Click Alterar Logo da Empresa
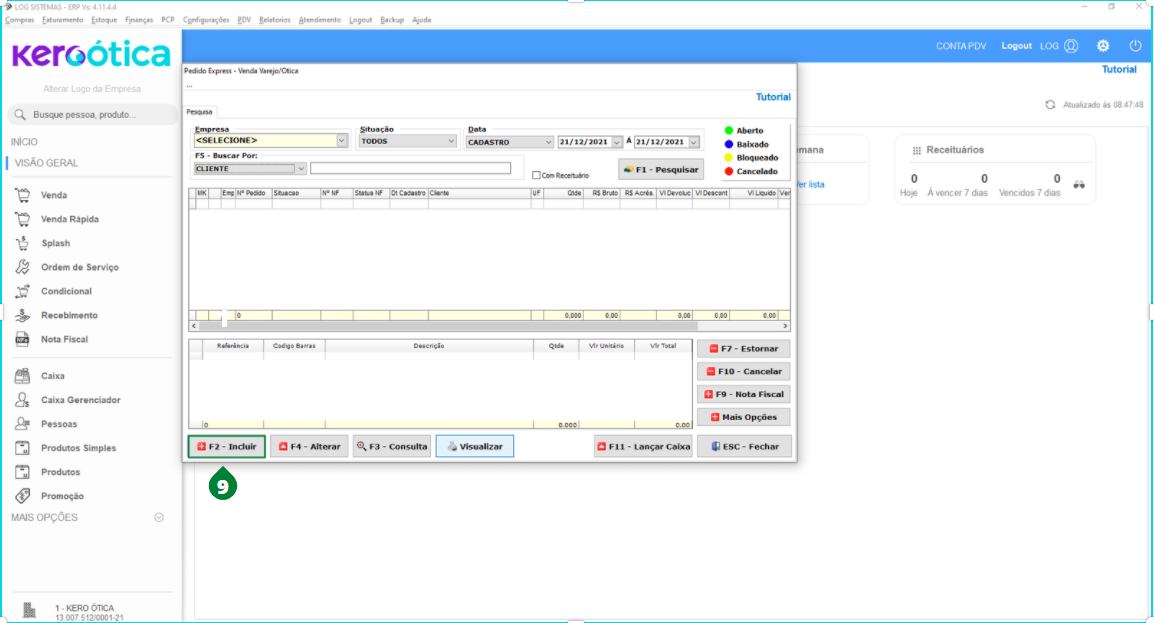This screenshot has height=623, width=1154. [x=92, y=89]
